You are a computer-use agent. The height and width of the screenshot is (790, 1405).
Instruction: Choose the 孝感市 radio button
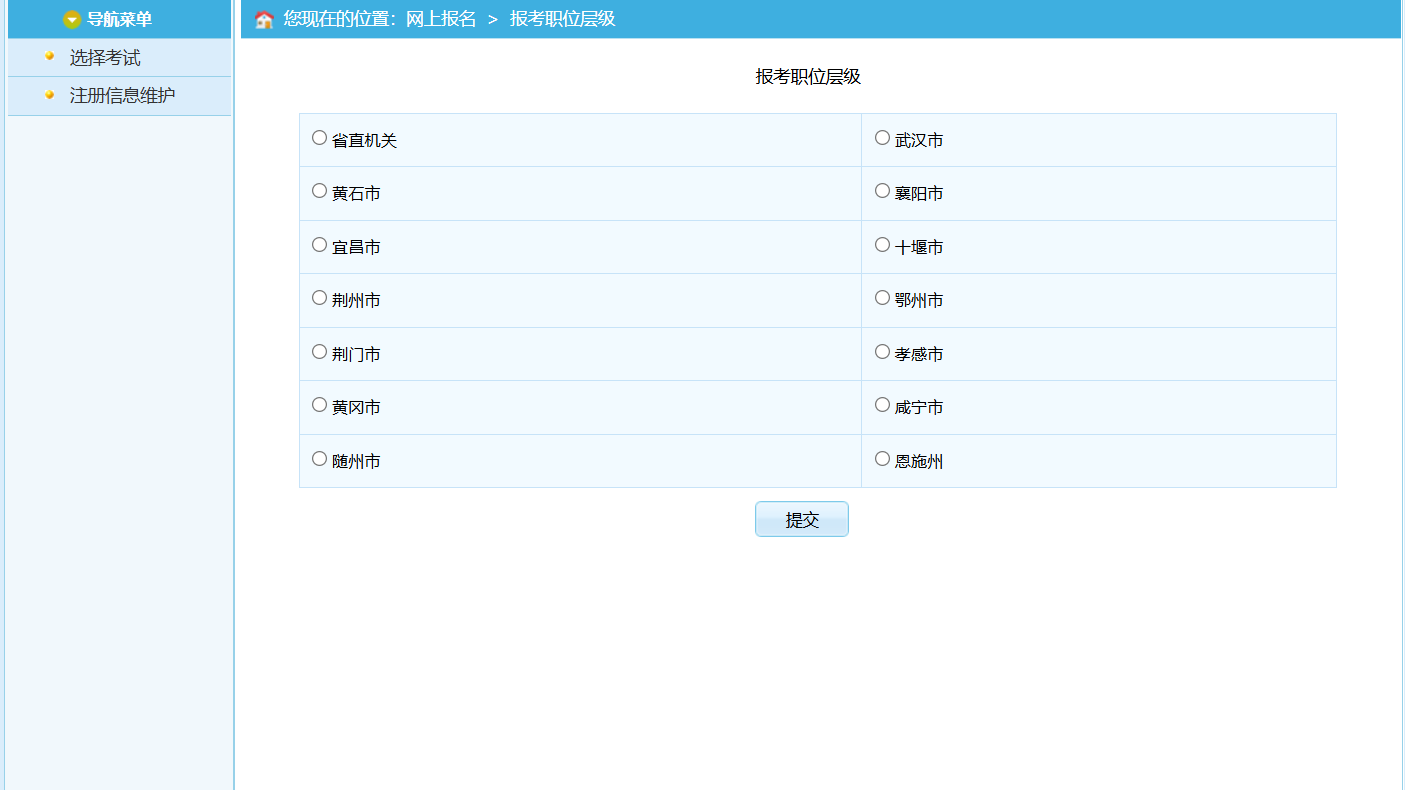coord(882,352)
